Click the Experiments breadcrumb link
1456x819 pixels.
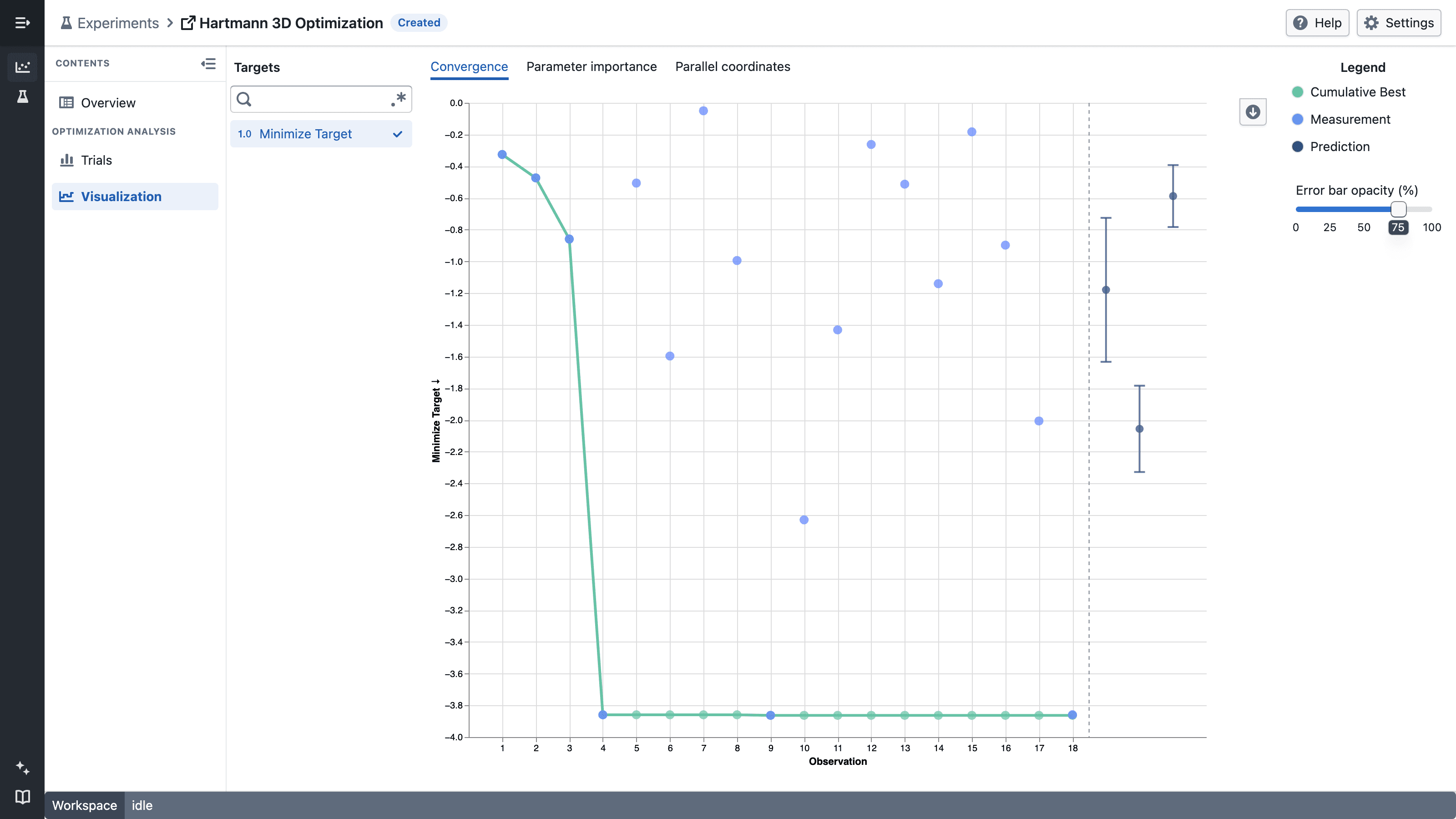click(117, 23)
